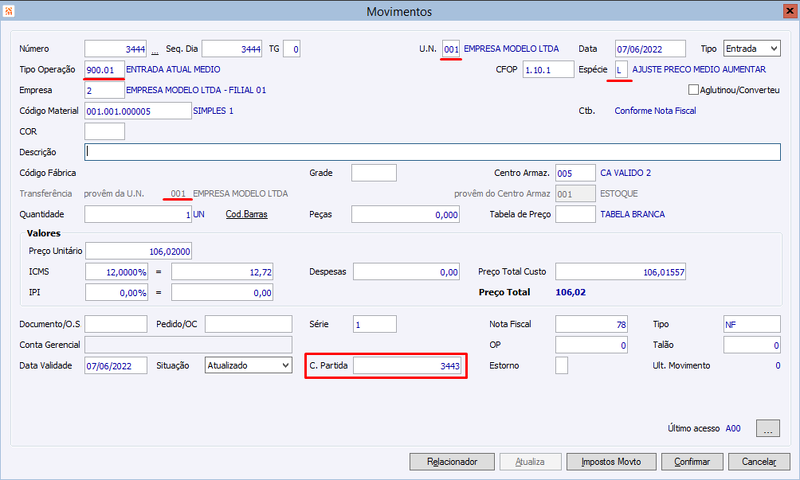Viewport: 800px width, 480px height.
Task: Click the Preço Total value 106,02
Action: tap(570, 292)
